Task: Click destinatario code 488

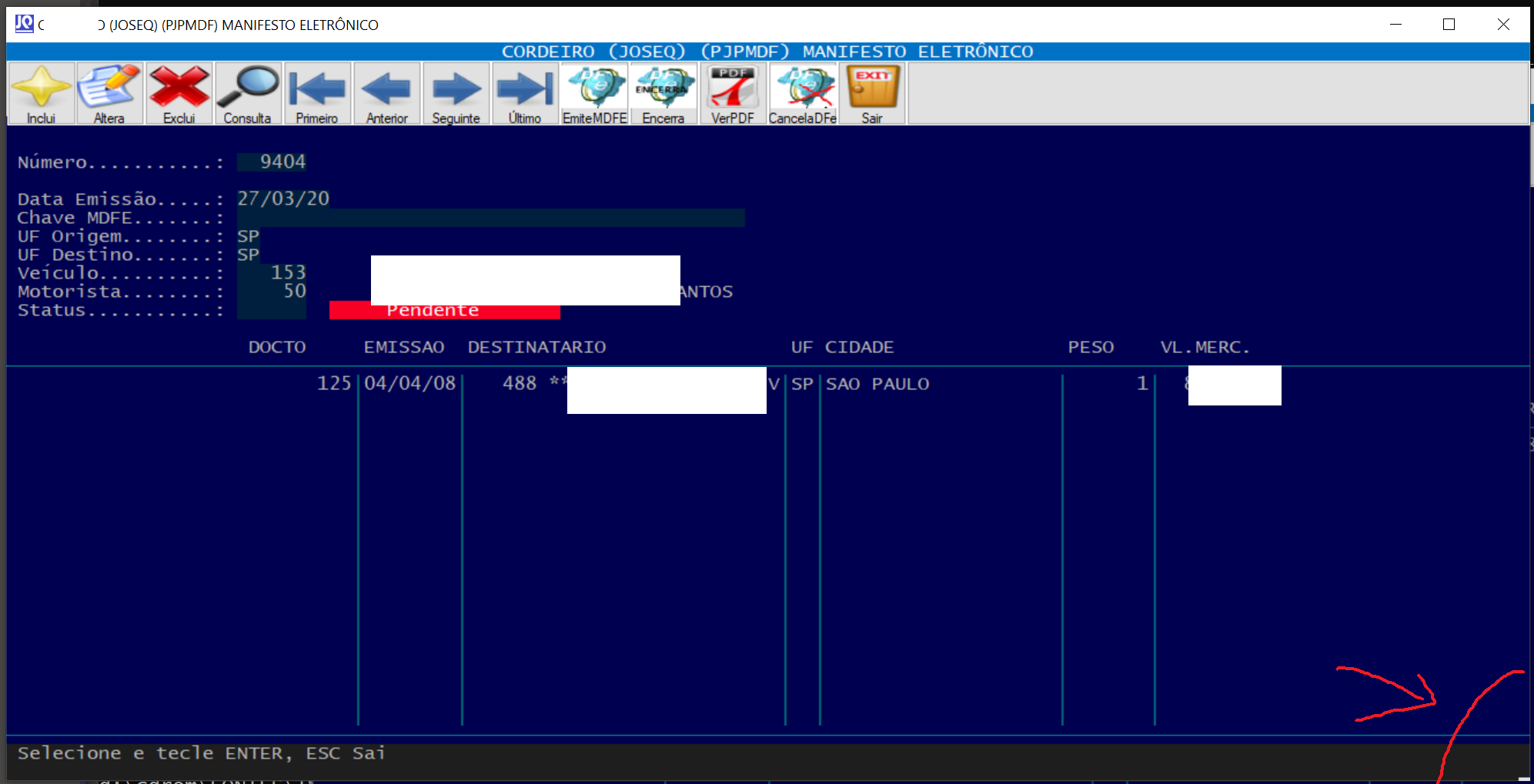Action: [520, 383]
